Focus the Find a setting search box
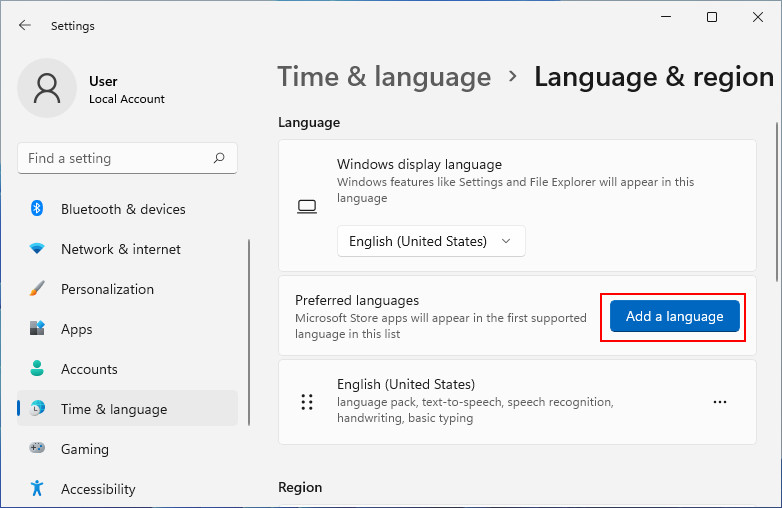 tap(127, 158)
